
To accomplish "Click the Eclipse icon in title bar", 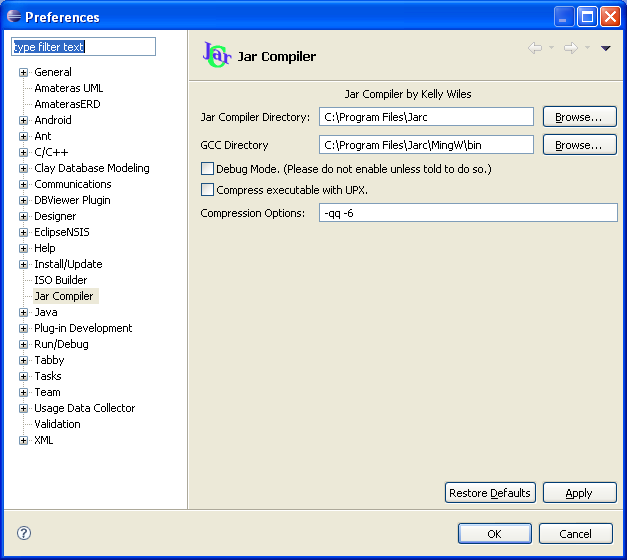I will point(14,16).
